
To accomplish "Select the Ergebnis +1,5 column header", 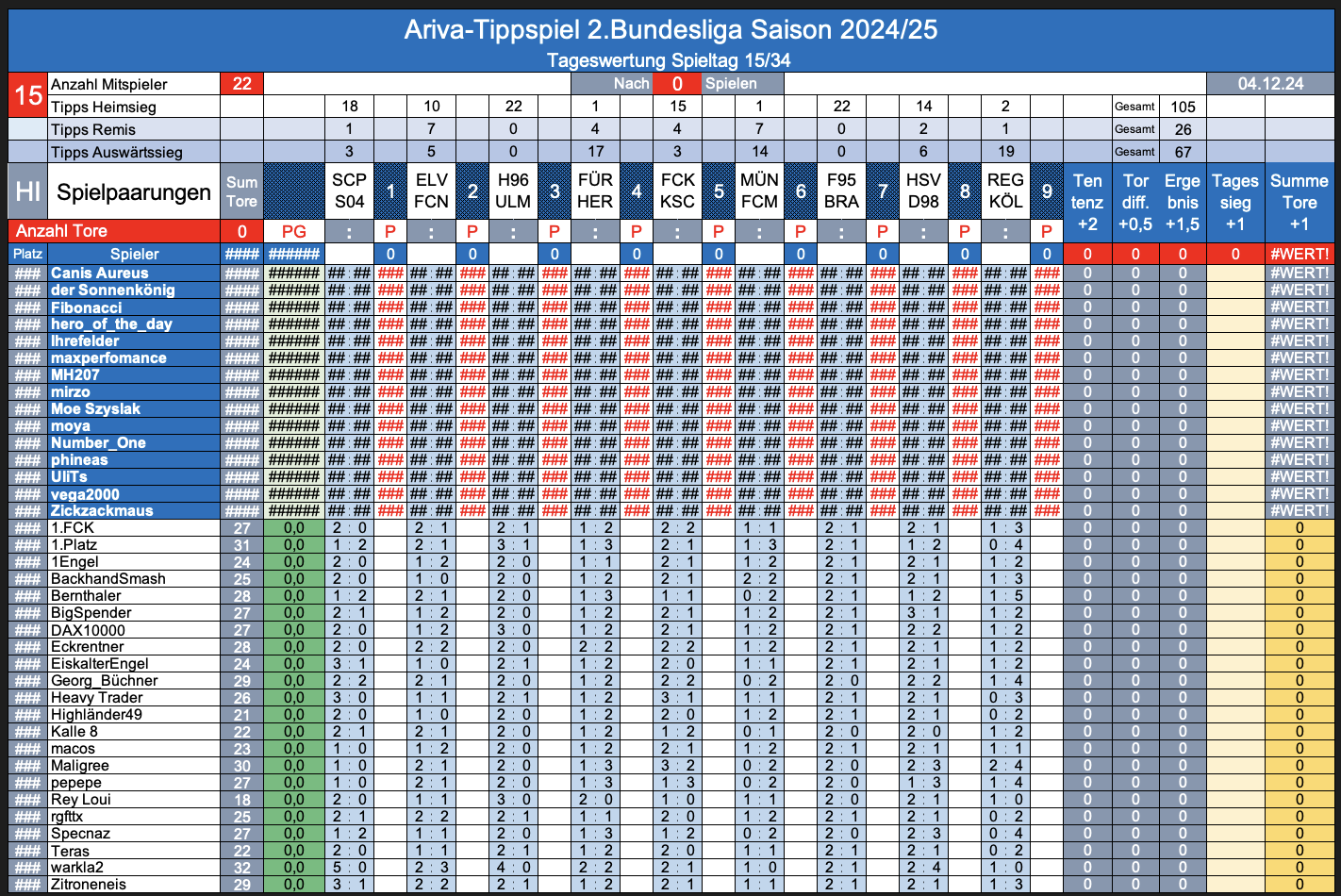I will [x=1183, y=202].
